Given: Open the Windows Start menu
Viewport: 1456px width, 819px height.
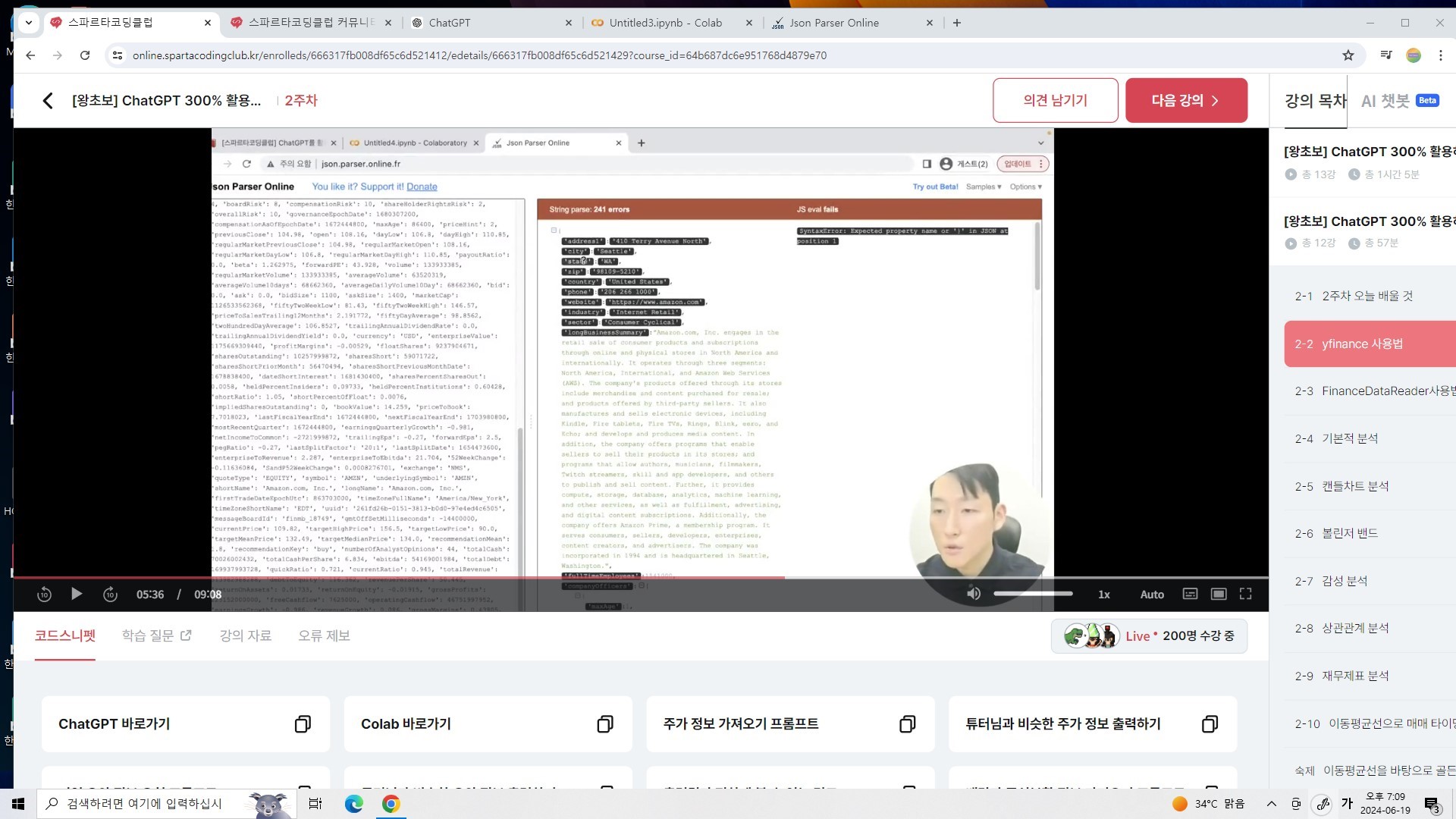Looking at the screenshot, I should (x=18, y=804).
